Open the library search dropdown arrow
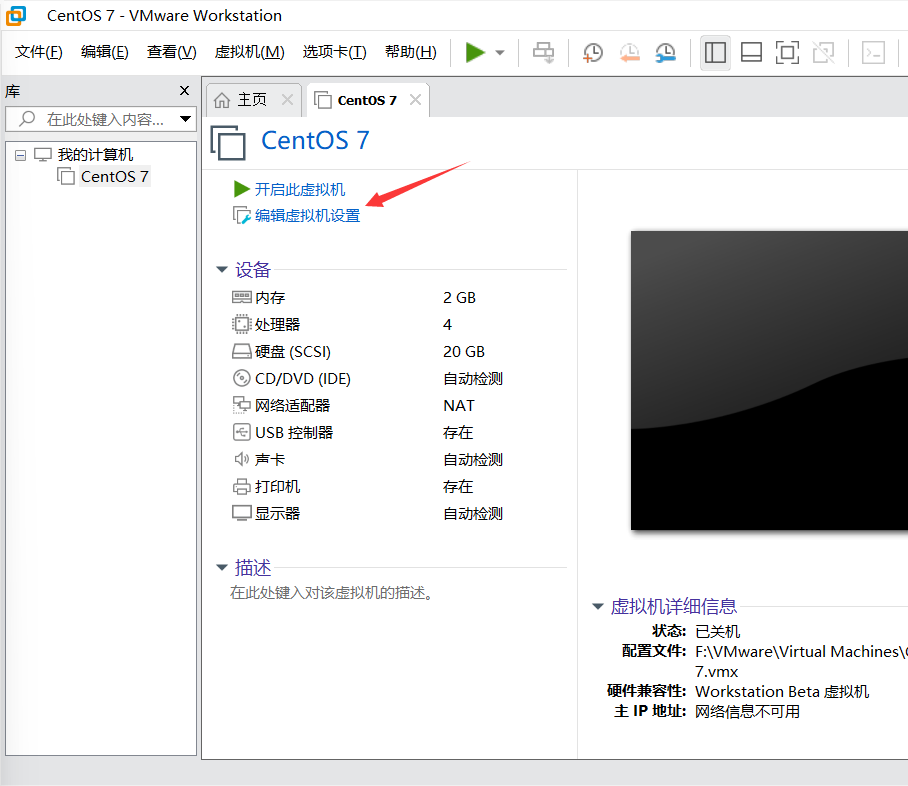This screenshot has height=786, width=908. (185, 119)
